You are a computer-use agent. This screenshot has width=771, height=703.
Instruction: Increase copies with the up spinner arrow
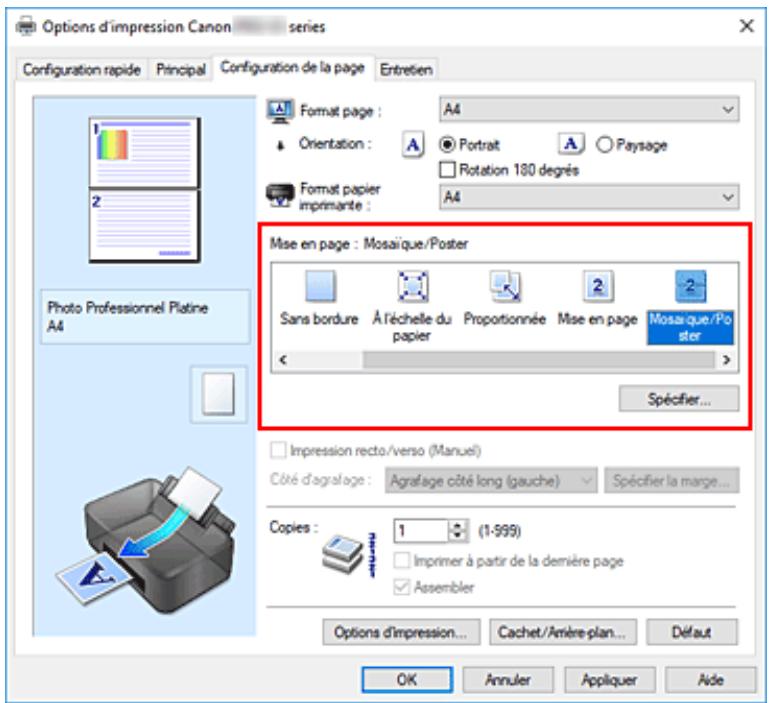458,525
